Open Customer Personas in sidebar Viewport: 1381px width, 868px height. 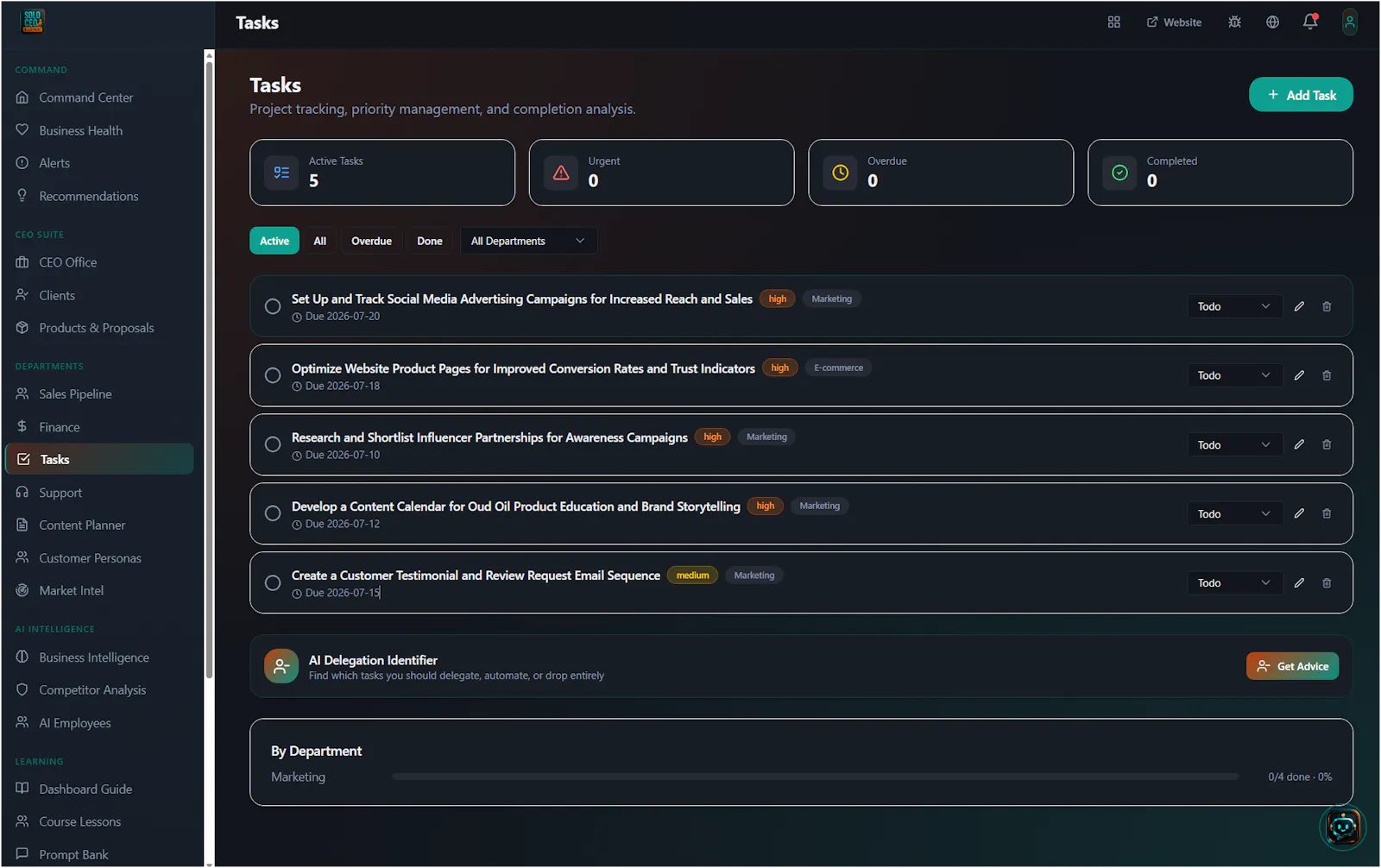coord(99,558)
